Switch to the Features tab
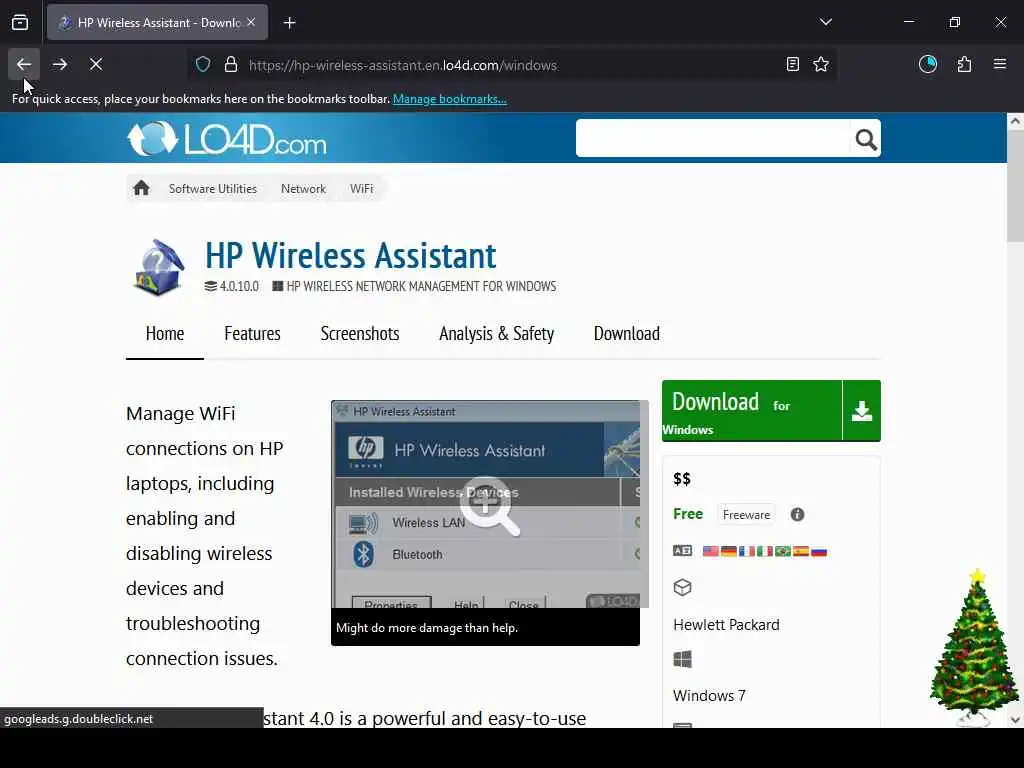 coord(252,334)
